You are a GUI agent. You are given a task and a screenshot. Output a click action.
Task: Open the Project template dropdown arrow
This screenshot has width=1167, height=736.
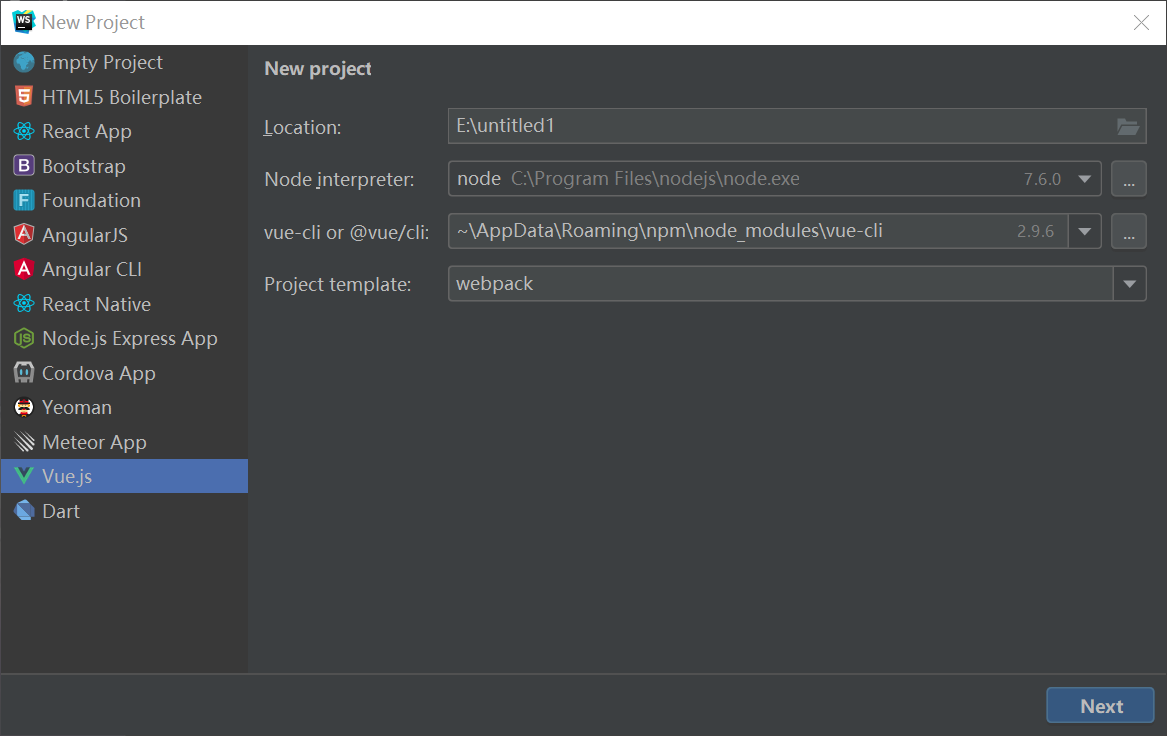pos(1129,284)
